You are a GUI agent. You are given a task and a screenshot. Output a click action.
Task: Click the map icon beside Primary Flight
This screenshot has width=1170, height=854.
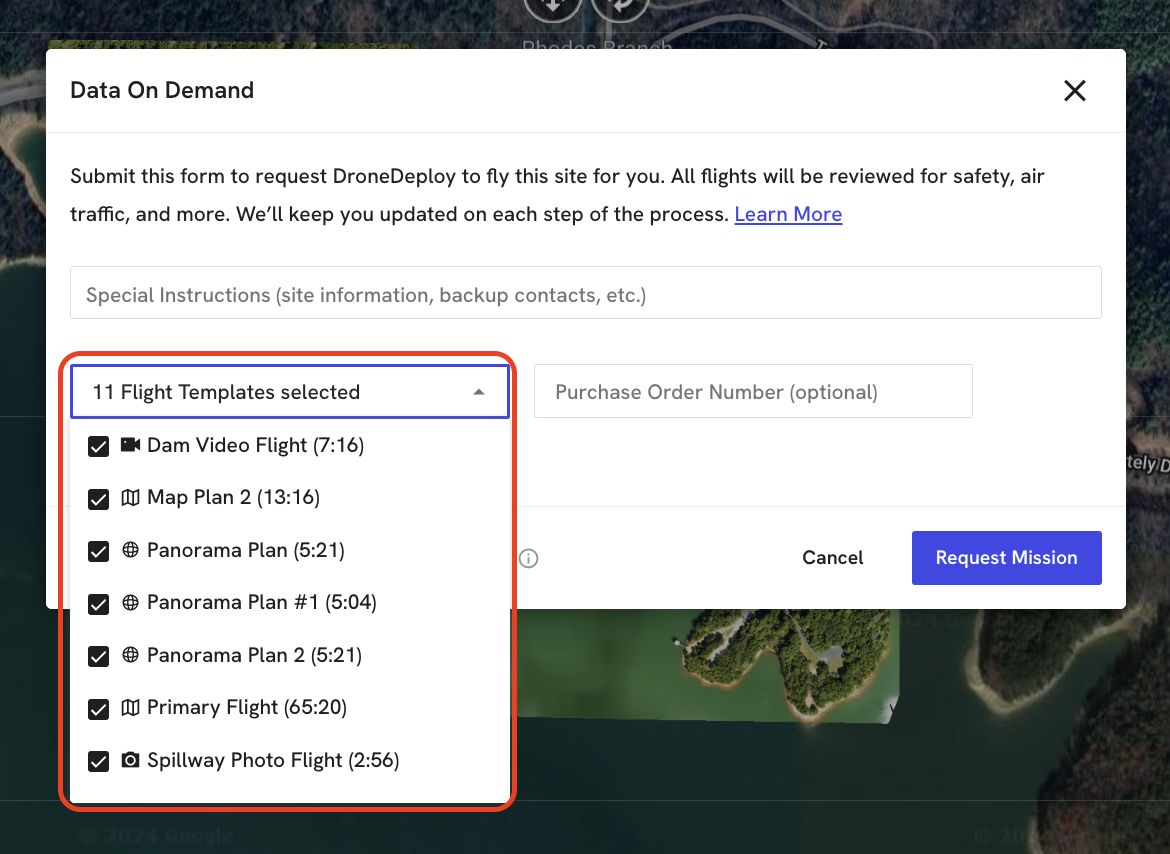tap(130, 708)
